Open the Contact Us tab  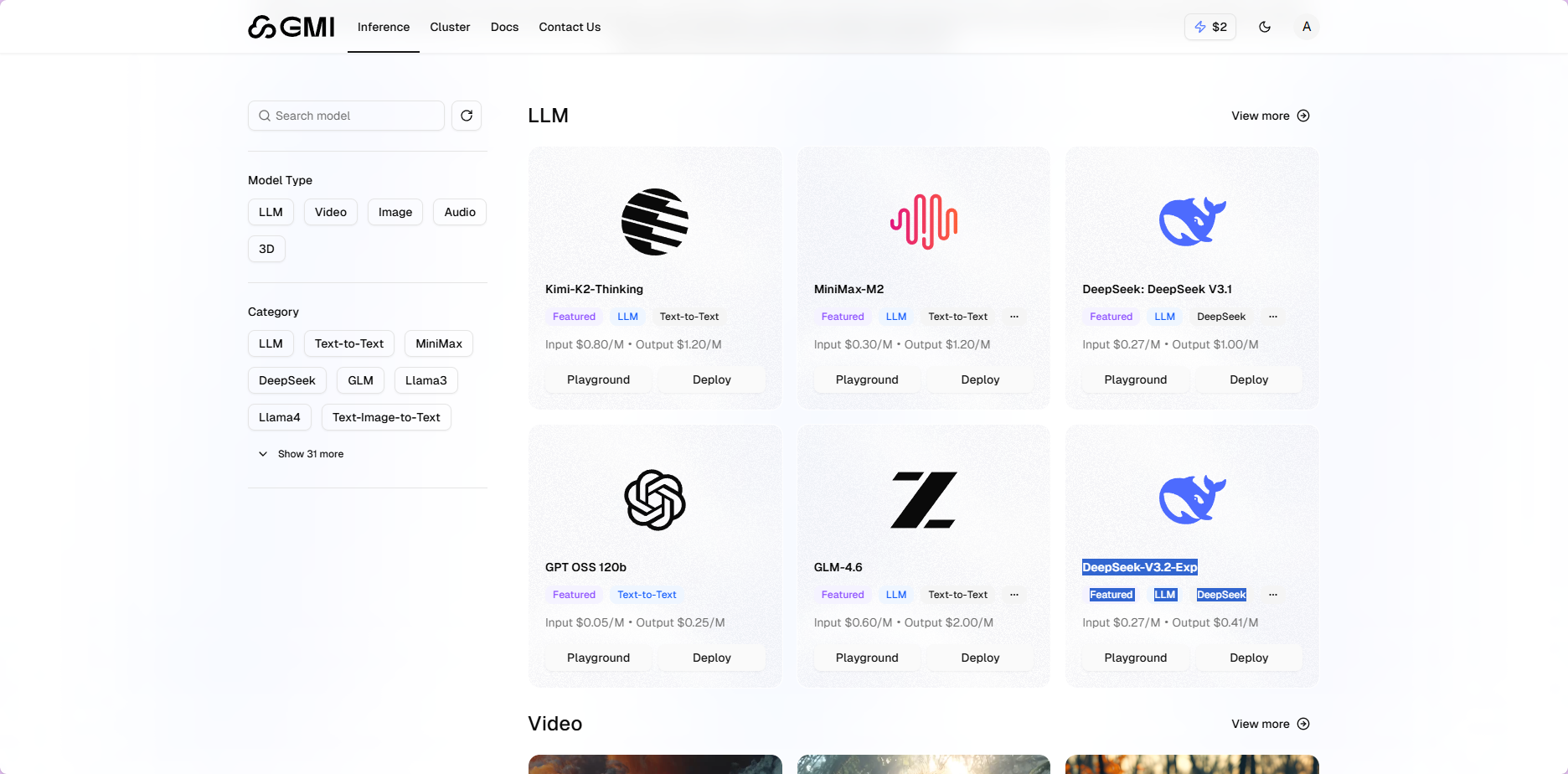point(570,27)
